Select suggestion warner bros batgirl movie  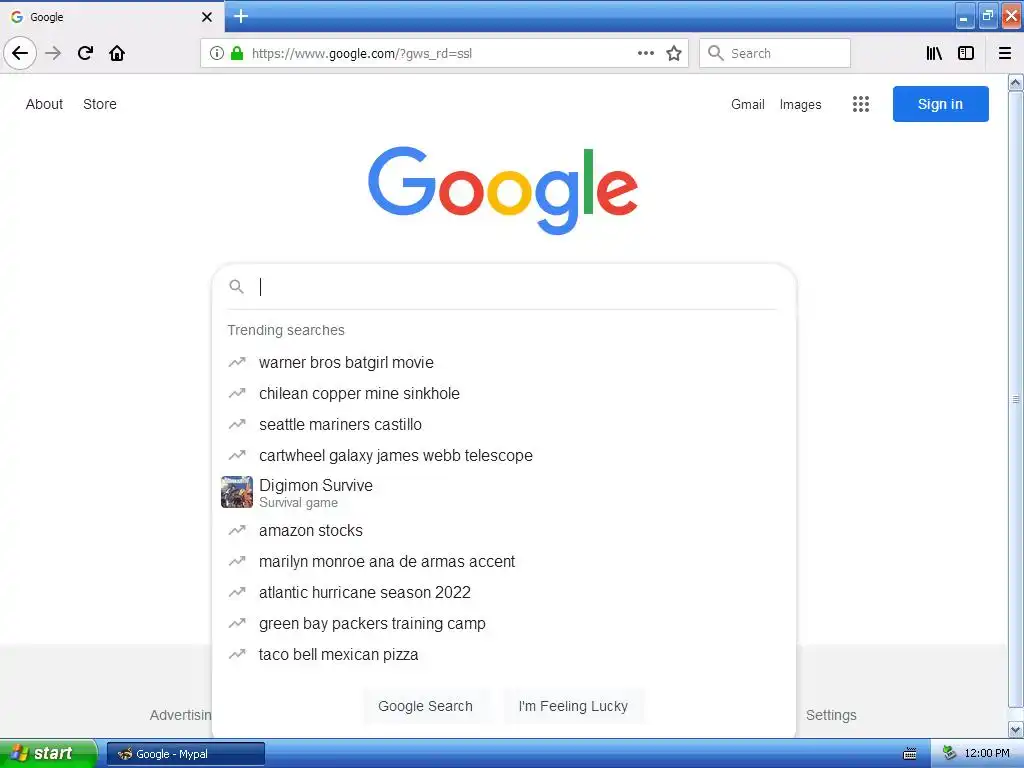pos(504,362)
